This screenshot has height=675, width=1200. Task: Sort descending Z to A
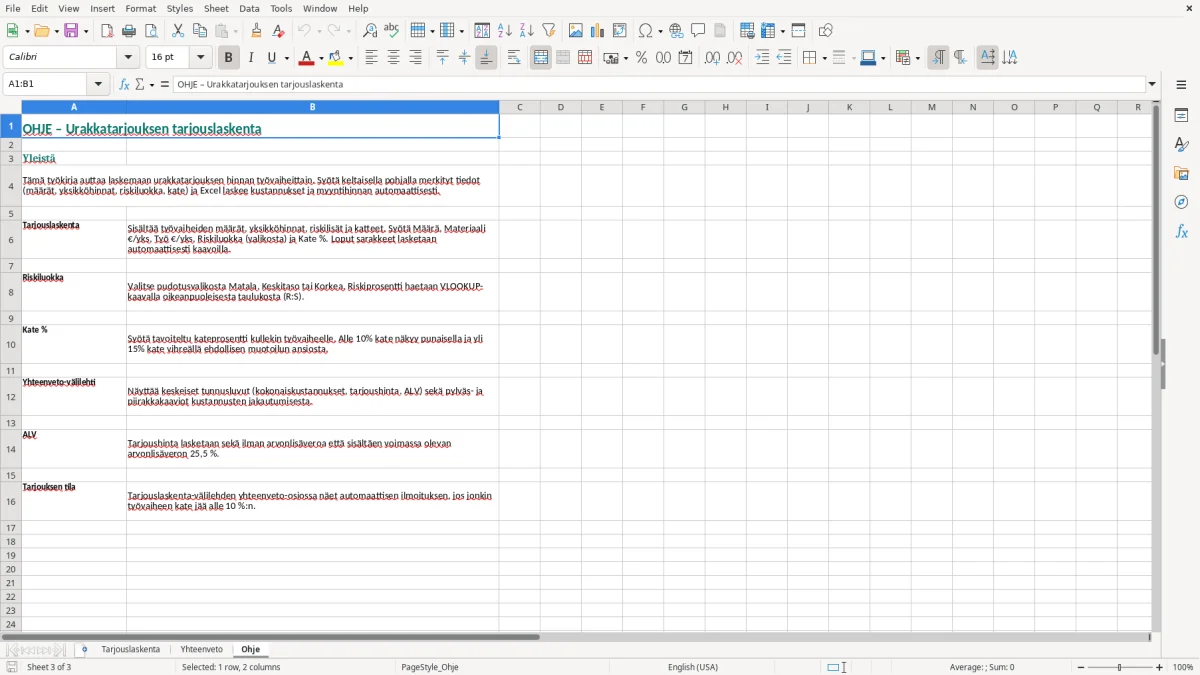pos(526,31)
